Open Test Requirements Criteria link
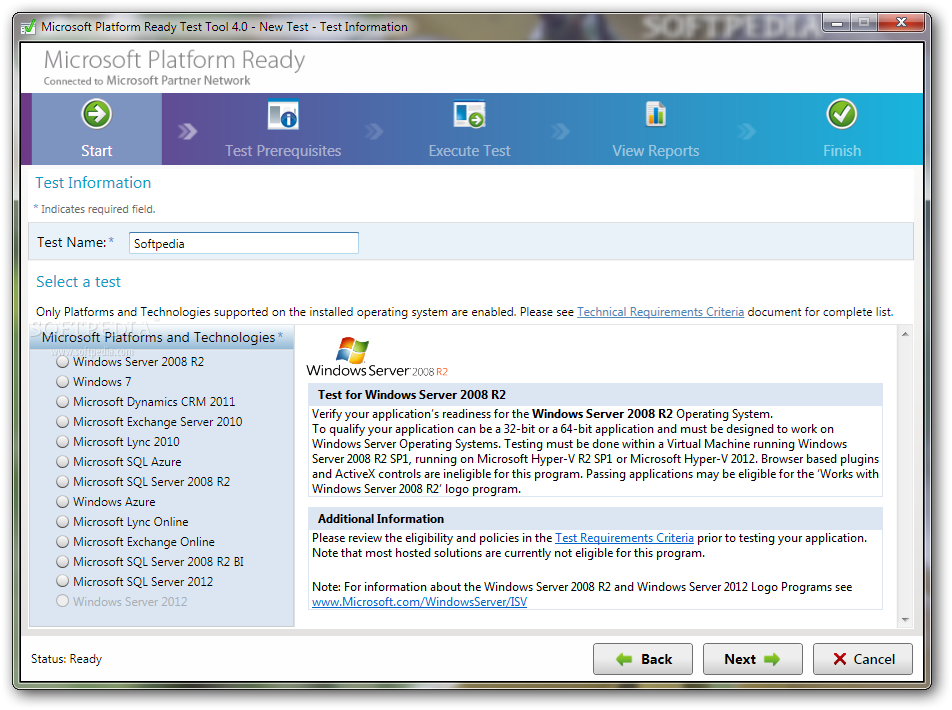The image size is (952, 710). pyautogui.click(x=624, y=538)
